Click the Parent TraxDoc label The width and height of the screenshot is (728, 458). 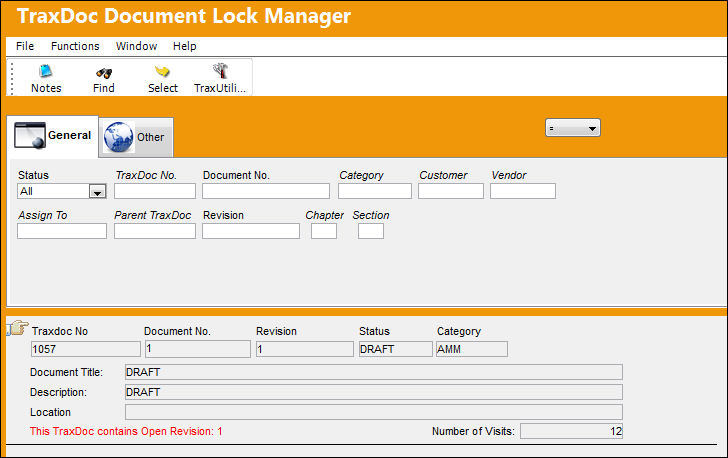click(x=153, y=215)
